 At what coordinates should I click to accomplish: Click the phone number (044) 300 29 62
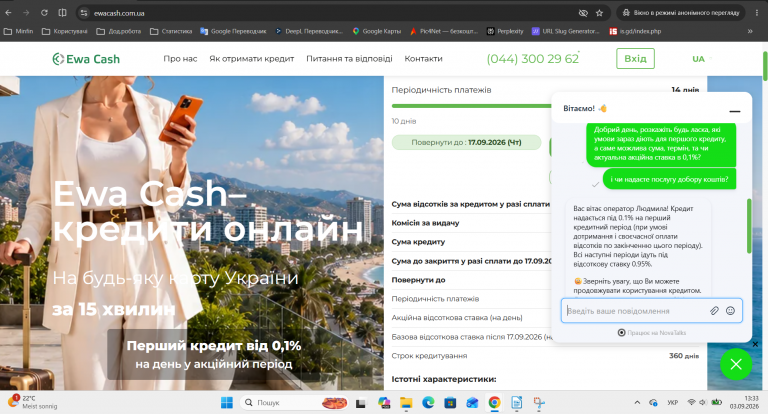click(x=533, y=59)
